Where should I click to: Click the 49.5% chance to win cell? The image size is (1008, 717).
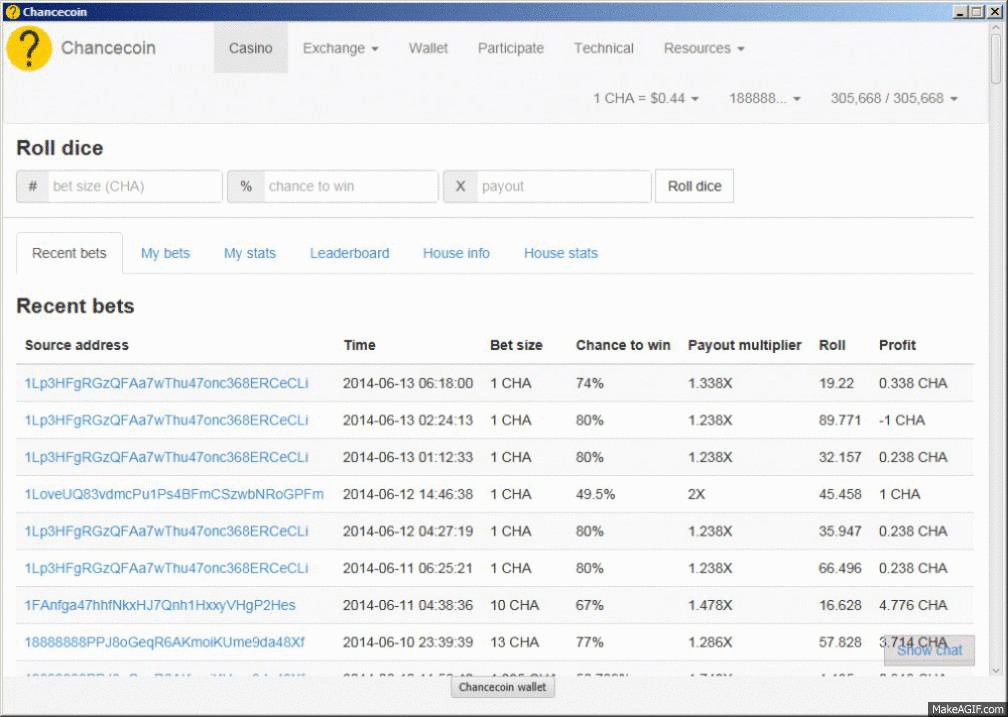tap(595, 495)
